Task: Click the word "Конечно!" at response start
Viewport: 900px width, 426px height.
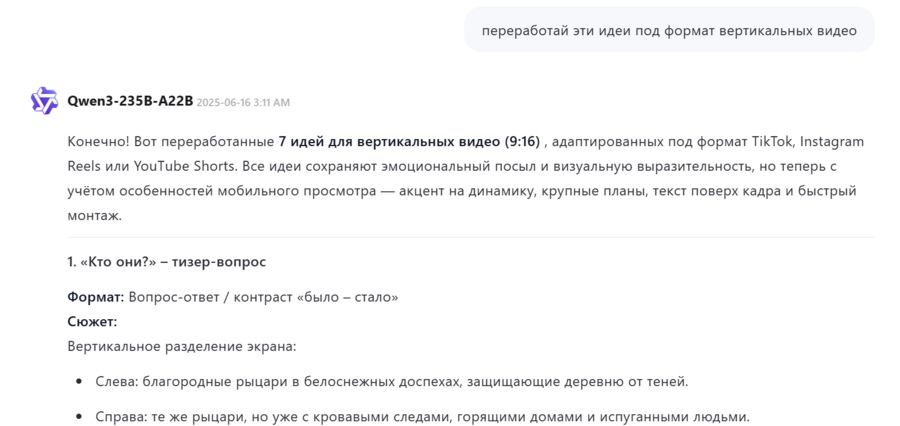Action: [97, 141]
